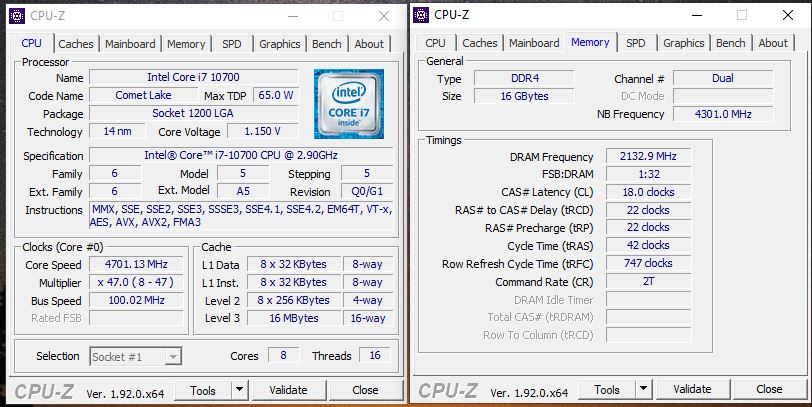The height and width of the screenshot is (407, 812).
Task: Click the Socket 1200 LGA package value
Action: 194,113
